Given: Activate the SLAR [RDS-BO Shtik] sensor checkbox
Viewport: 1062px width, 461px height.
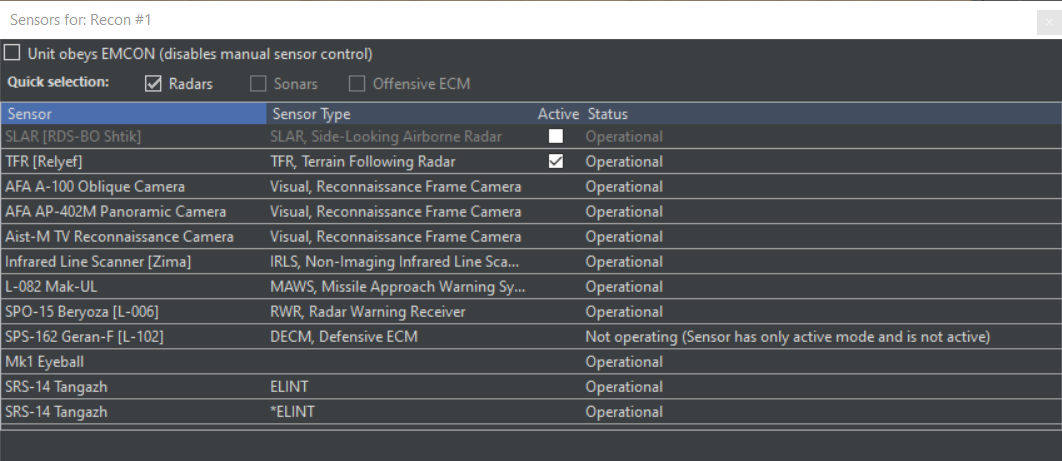Looking at the screenshot, I should [x=556, y=137].
